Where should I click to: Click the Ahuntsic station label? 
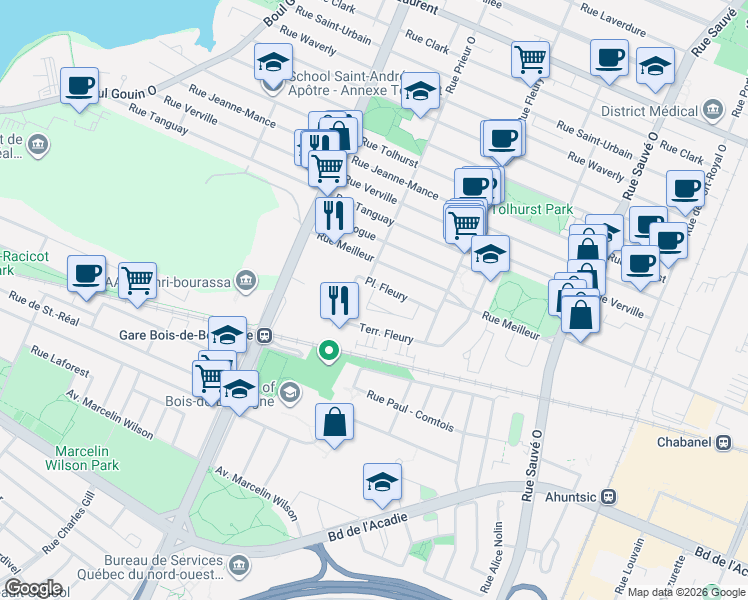pyautogui.click(x=571, y=497)
